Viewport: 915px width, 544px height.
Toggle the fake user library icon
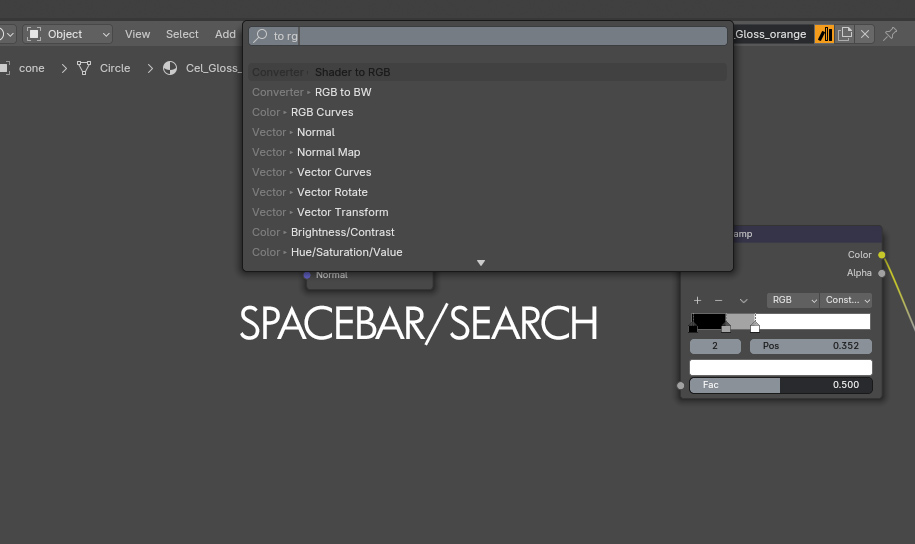(825, 34)
